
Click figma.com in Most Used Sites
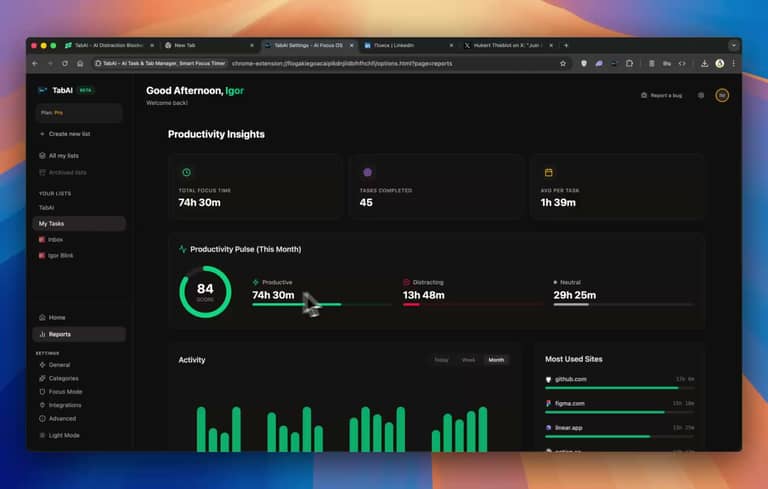click(x=570, y=404)
